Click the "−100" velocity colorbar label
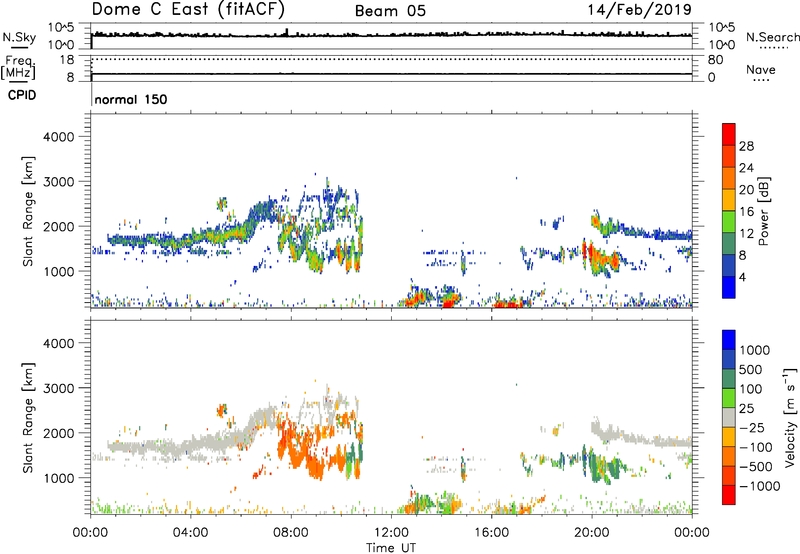Screen dimensions: 800x554 coord(756,447)
